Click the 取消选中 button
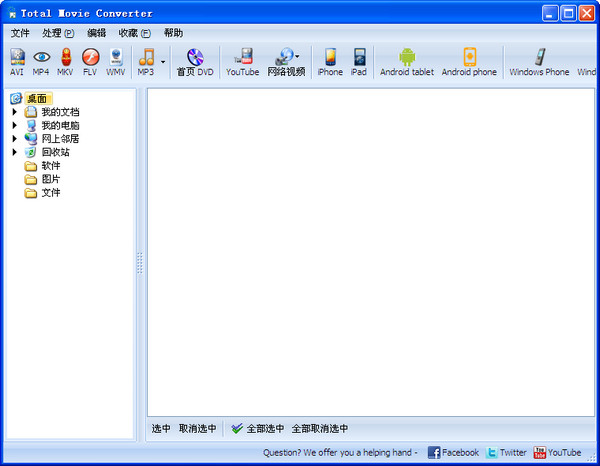Viewport: 600px width, 466px height. pyautogui.click(x=197, y=429)
